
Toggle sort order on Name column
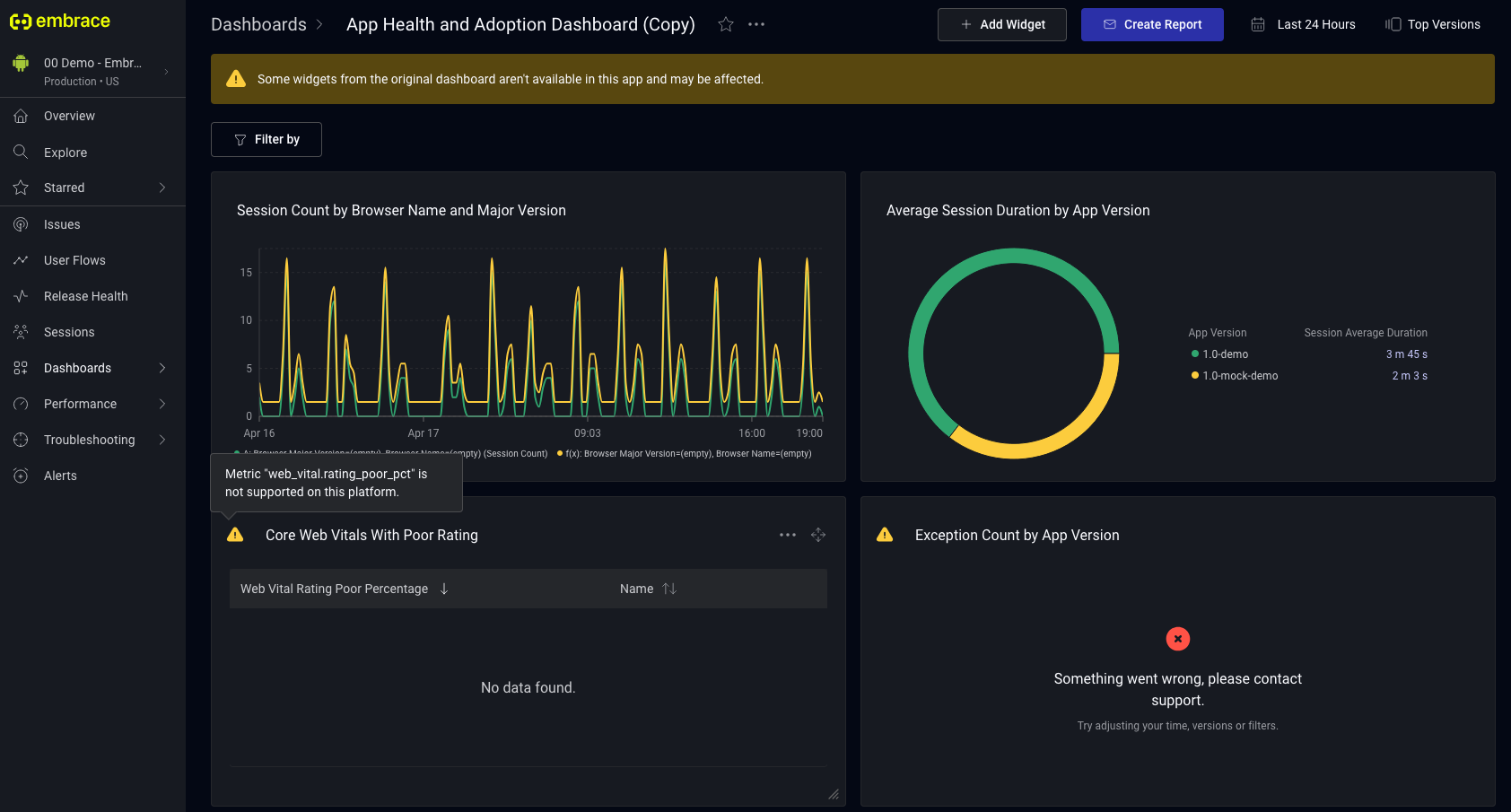[x=669, y=589]
